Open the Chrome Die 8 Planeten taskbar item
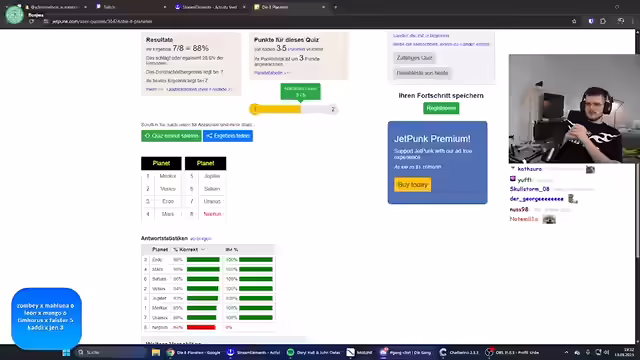This screenshot has height=360, width=640. click(x=194, y=352)
